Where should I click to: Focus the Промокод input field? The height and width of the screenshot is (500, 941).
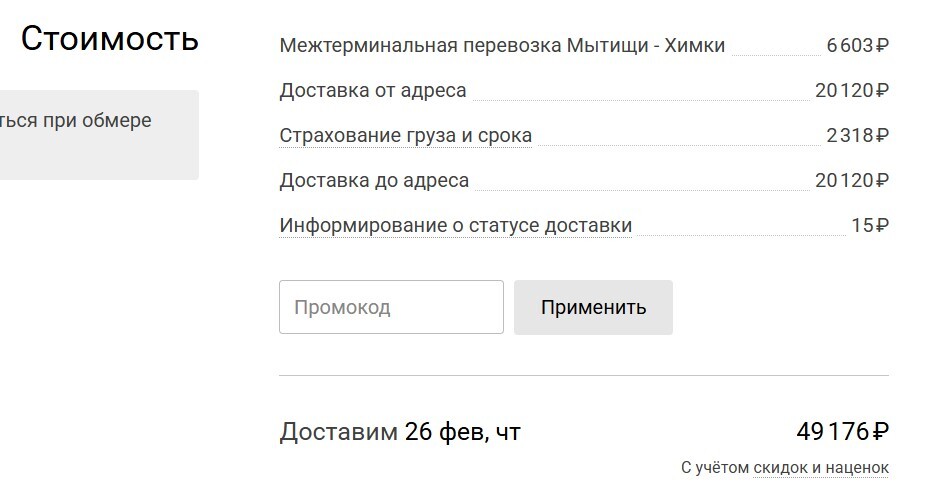pyautogui.click(x=391, y=307)
